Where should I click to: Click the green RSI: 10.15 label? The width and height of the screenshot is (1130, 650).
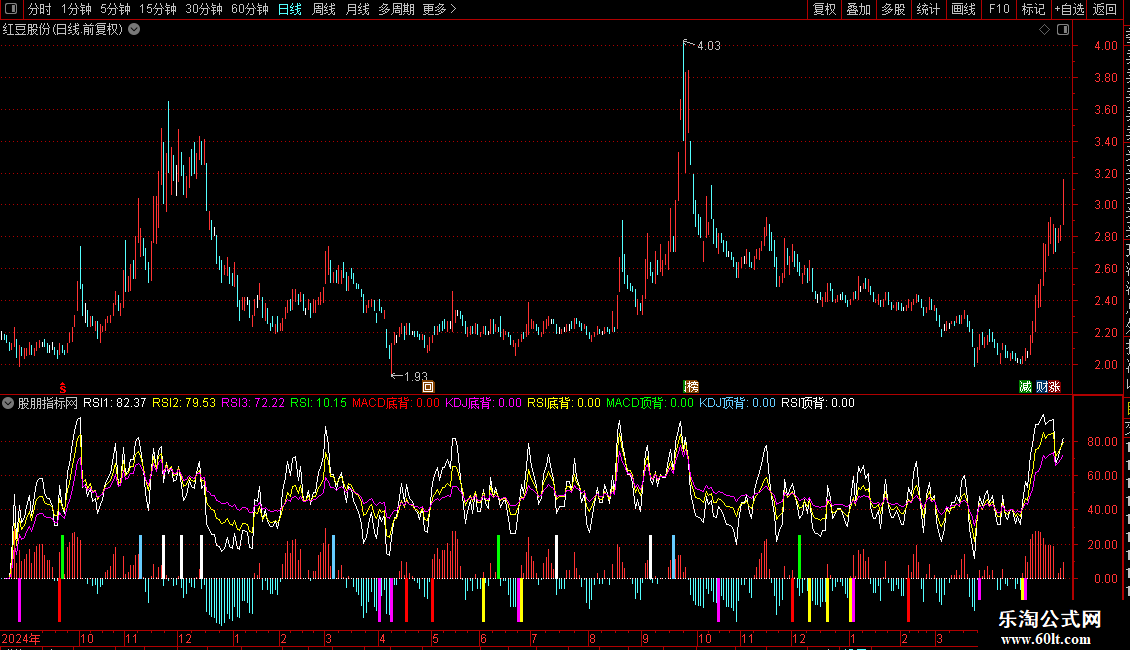tap(319, 403)
